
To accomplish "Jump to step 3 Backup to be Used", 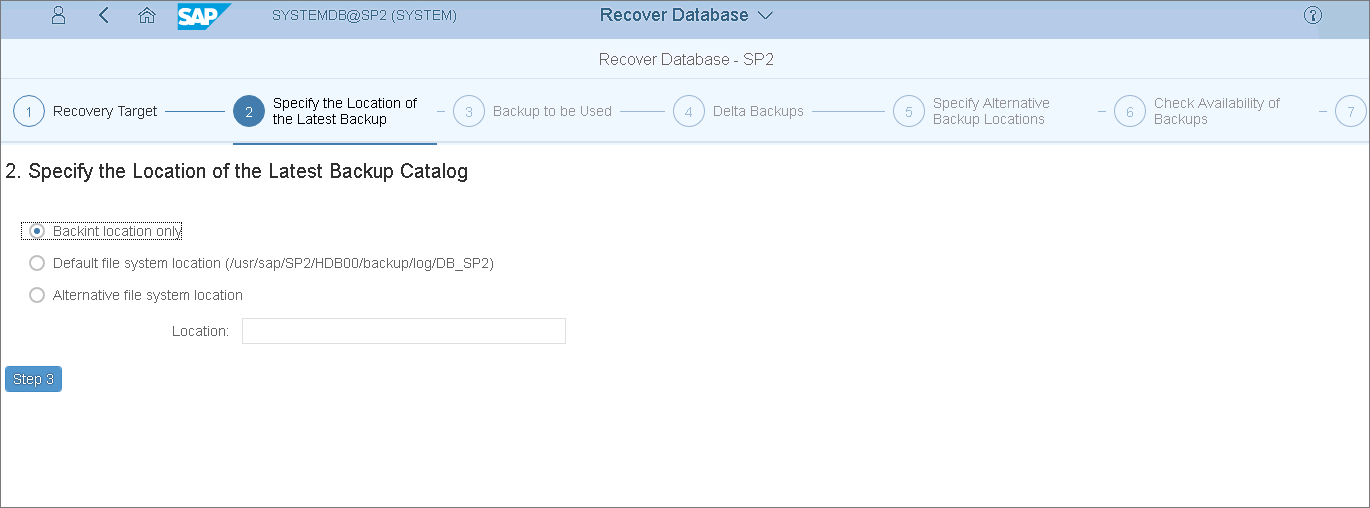I will tap(532, 111).
